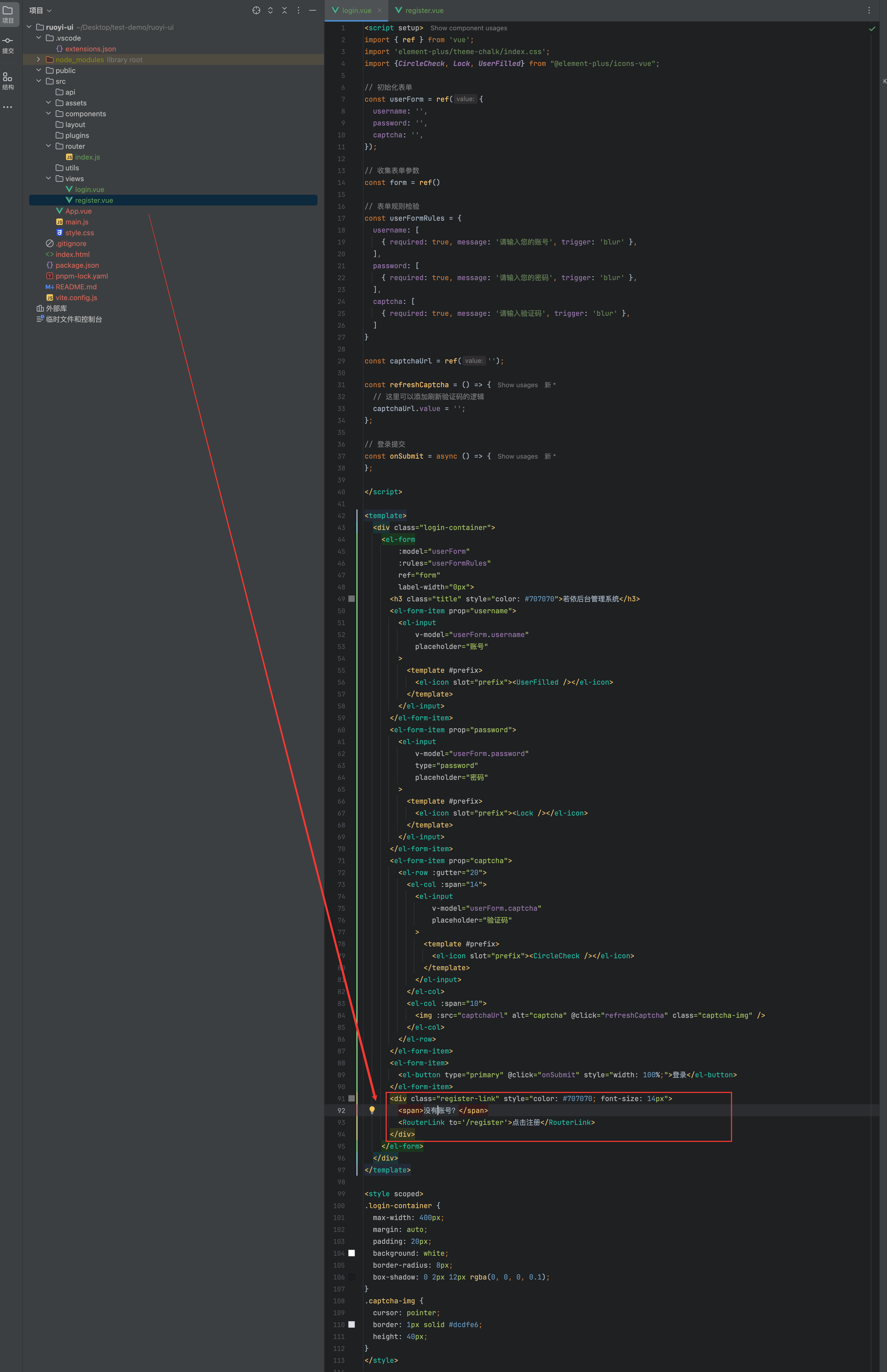
Task: Click the crosshair locate-opened-file icon
Action: (x=256, y=10)
